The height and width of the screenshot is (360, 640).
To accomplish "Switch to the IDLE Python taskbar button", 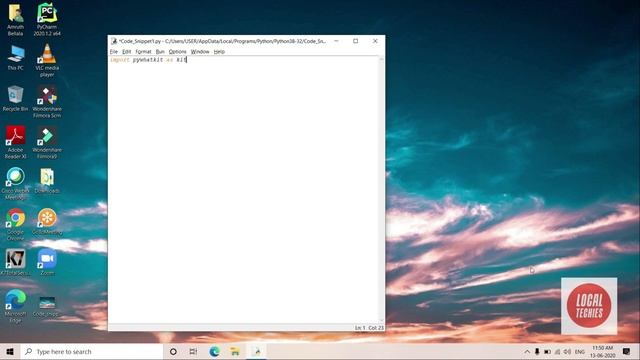I will pos(257,351).
